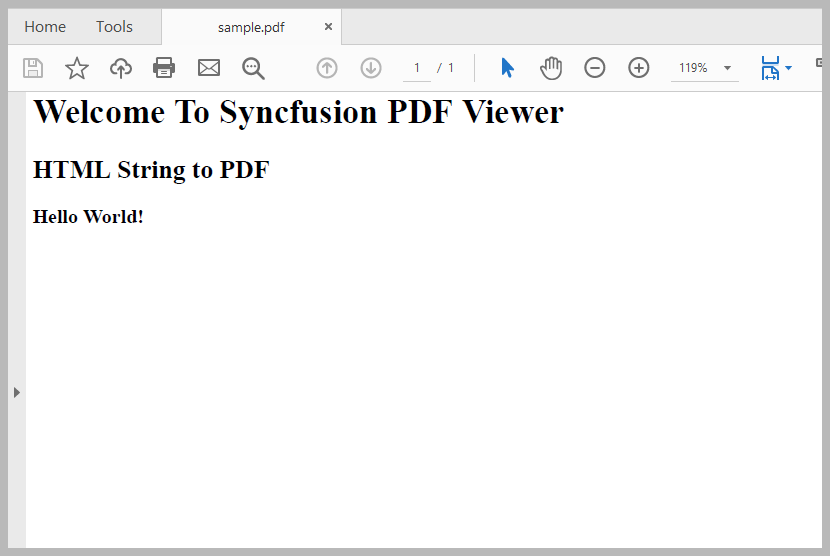The image size is (830, 556).
Task: Open the fit page options arrow
Action: [788, 68]
